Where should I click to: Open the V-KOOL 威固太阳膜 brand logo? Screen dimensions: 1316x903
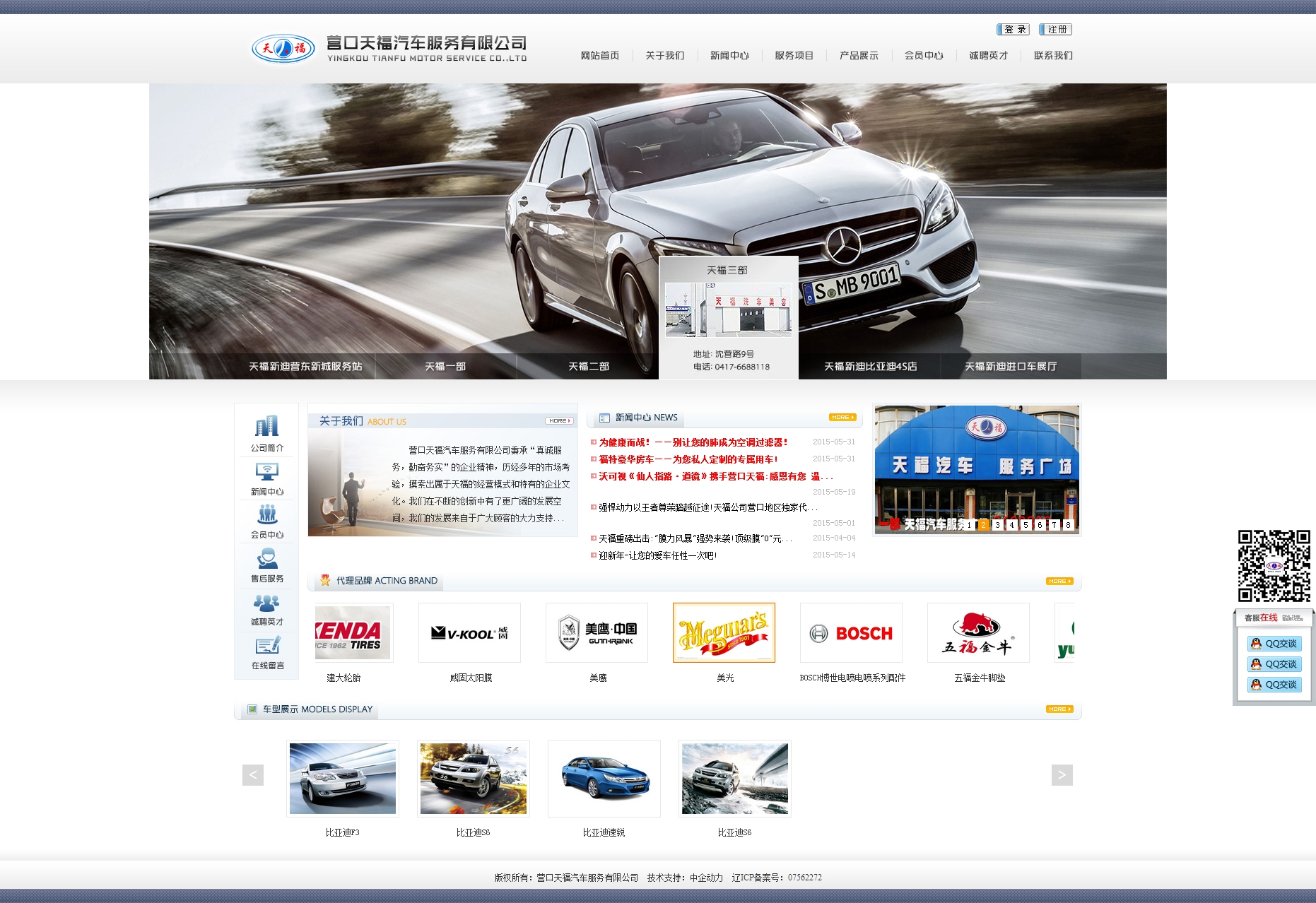[x=469, y=632]
